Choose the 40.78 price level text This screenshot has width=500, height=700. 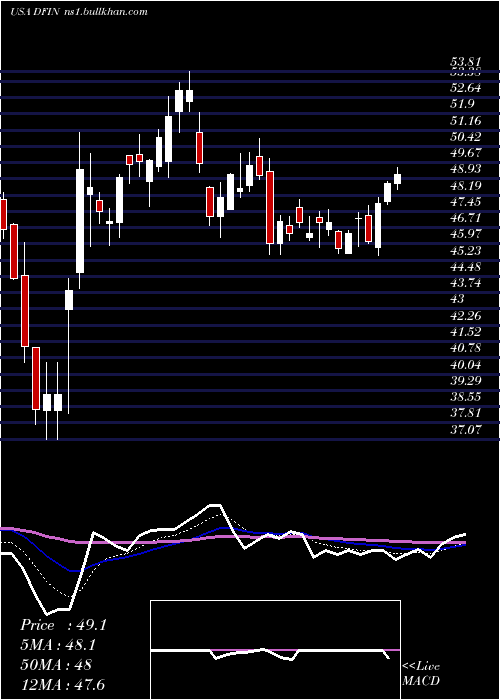[x=465, y=348]
